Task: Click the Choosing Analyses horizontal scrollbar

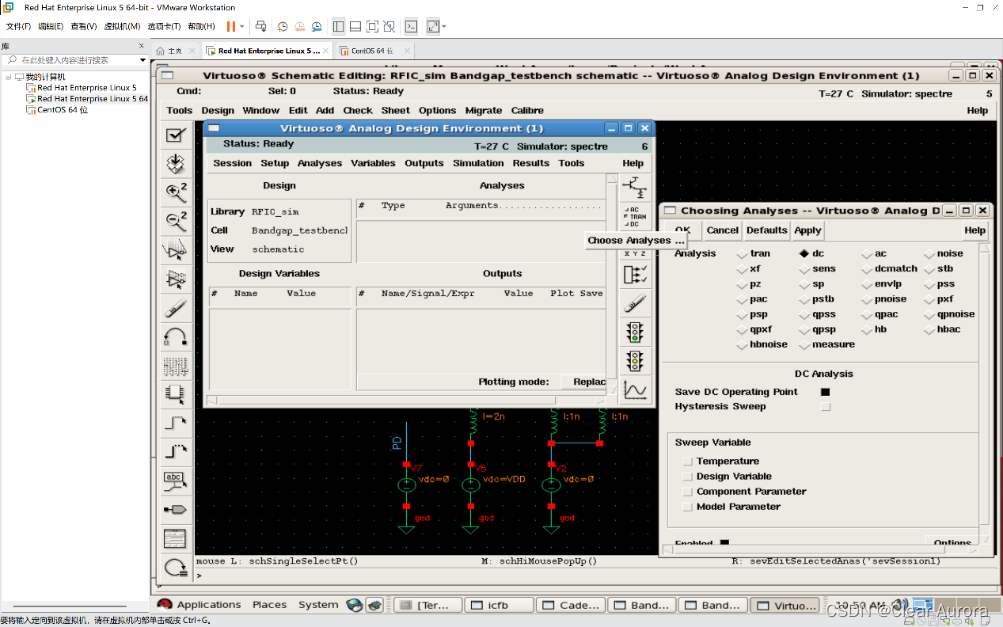Action: tap(821, 550)
